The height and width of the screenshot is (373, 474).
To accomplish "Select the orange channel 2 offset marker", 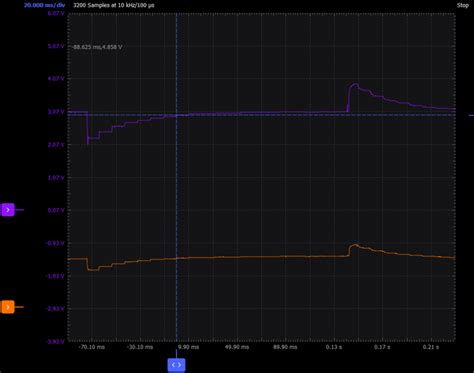I will 8,307.
